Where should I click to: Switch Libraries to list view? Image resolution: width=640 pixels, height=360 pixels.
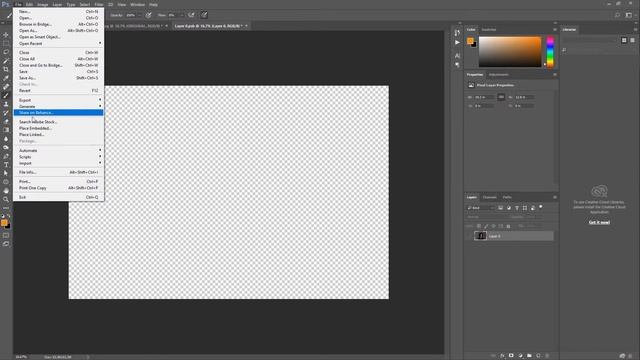(632, 40)
